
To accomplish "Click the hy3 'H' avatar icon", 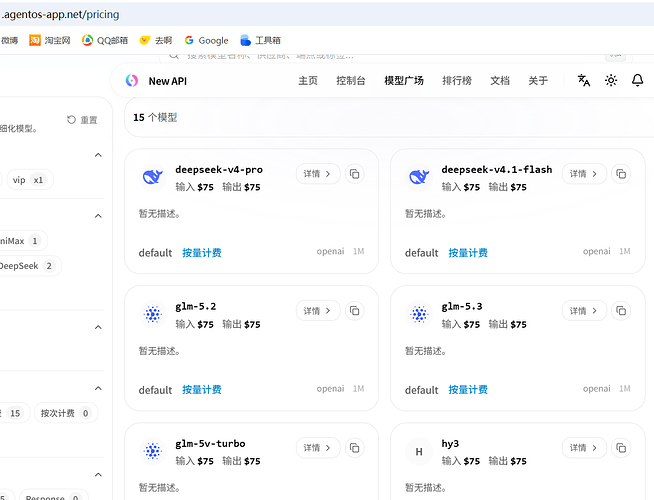I will (419, 452).
